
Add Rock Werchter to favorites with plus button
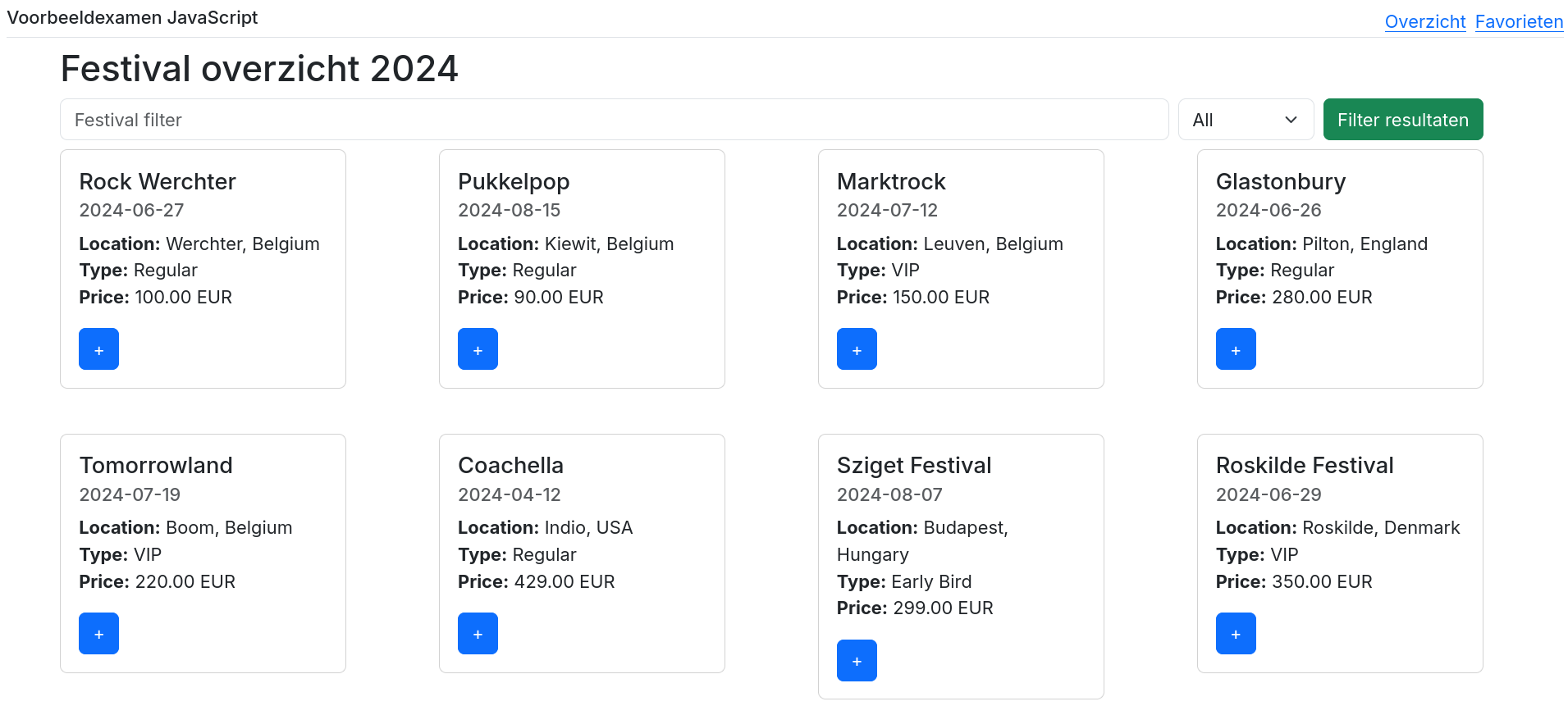(x=98, y=349)
